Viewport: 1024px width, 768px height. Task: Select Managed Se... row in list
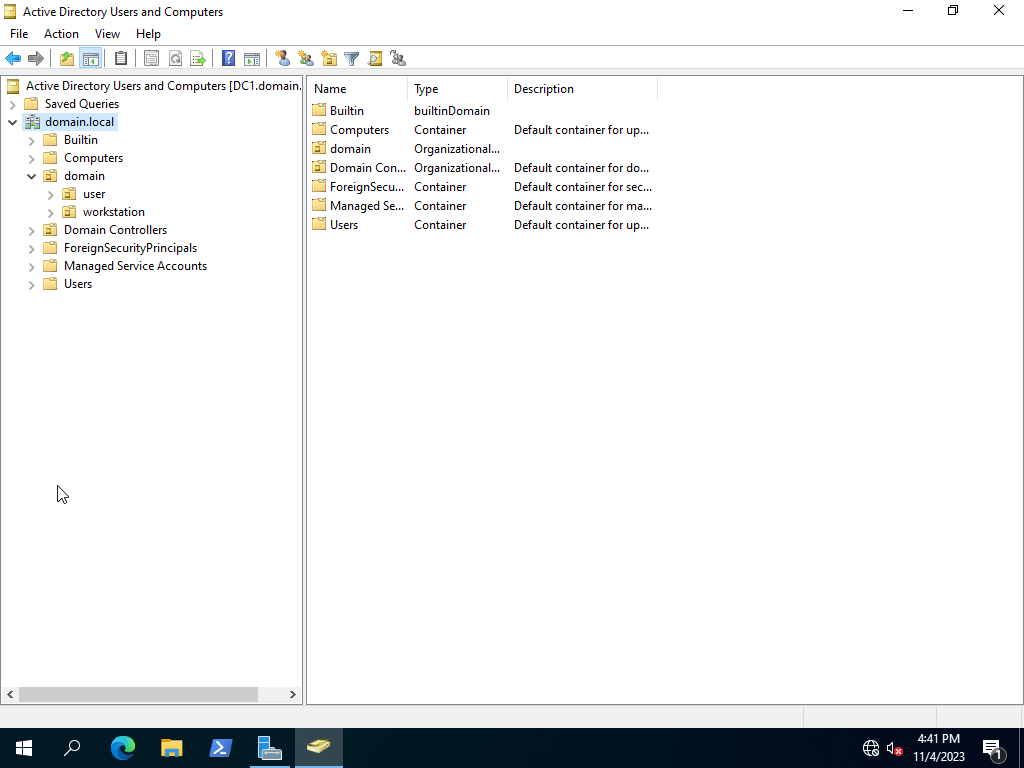pos(483,206)
